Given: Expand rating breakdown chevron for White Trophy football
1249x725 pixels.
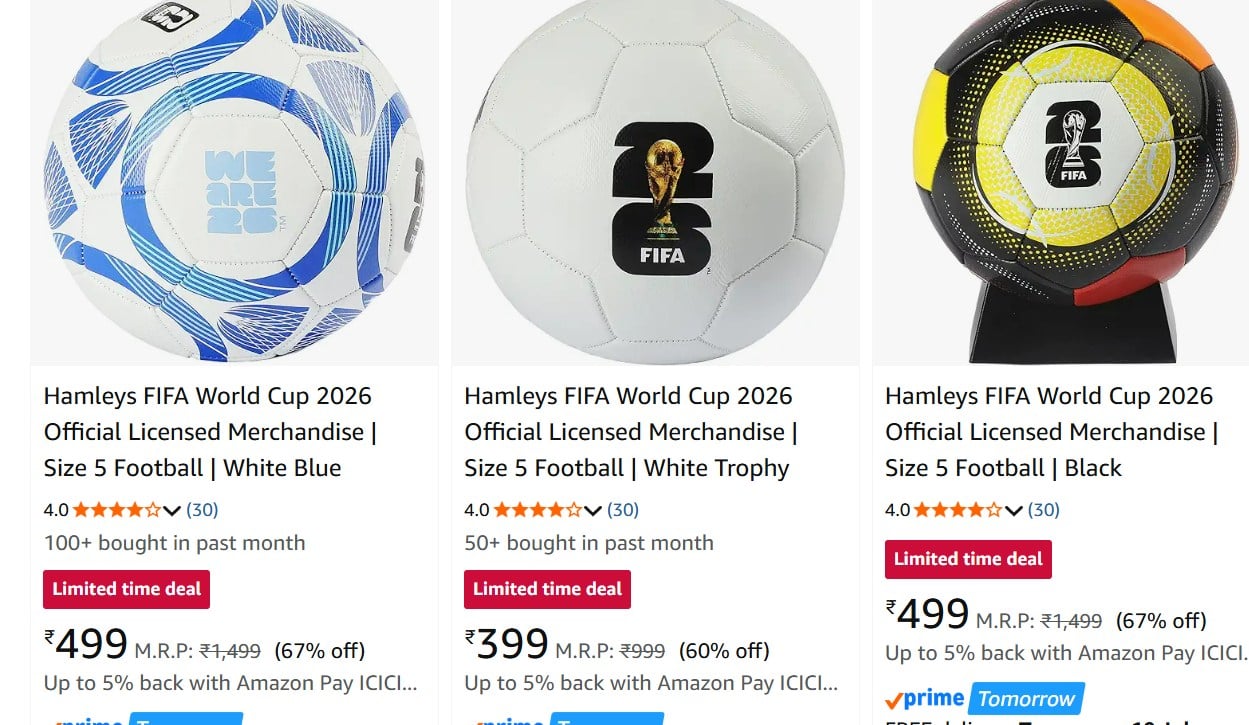Looking at the screenshot, I should [593, 511].
